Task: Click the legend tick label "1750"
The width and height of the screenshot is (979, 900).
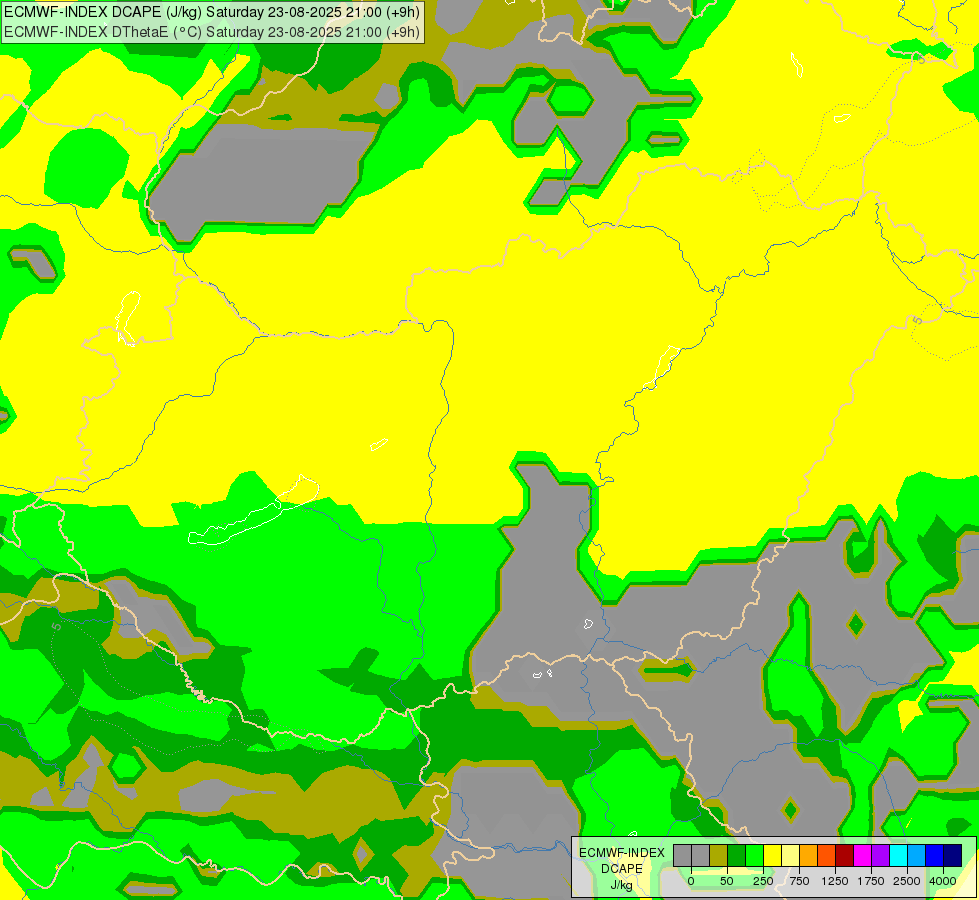Action: 871,881
